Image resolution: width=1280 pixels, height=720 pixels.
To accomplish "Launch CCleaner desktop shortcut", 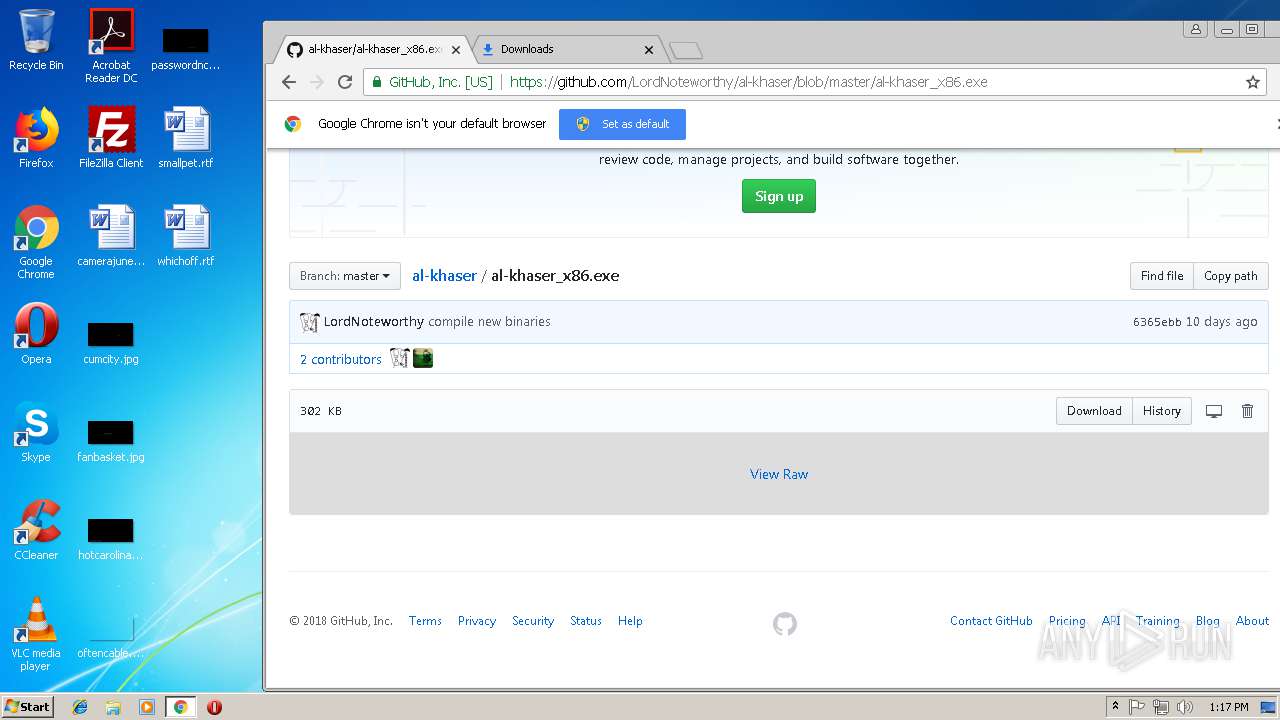I will click(x=36, y=530).
